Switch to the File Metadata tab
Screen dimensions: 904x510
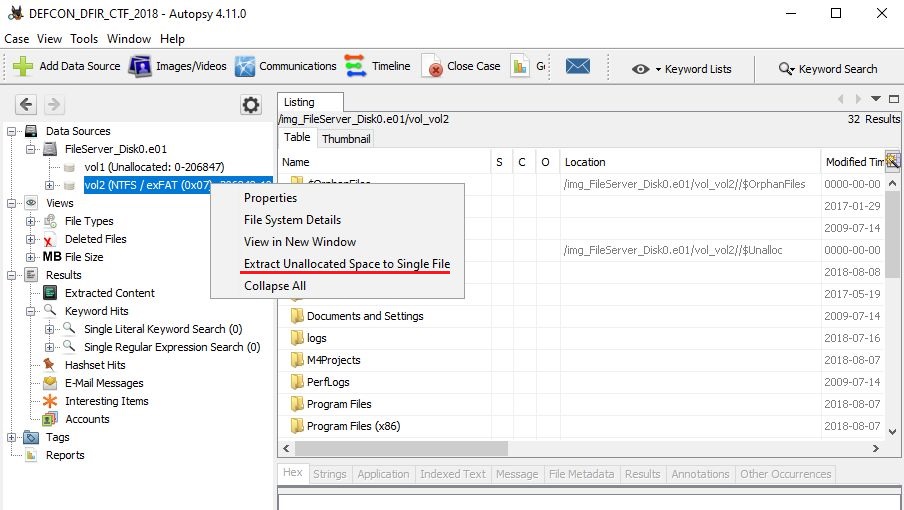click(x=581, y=474)
